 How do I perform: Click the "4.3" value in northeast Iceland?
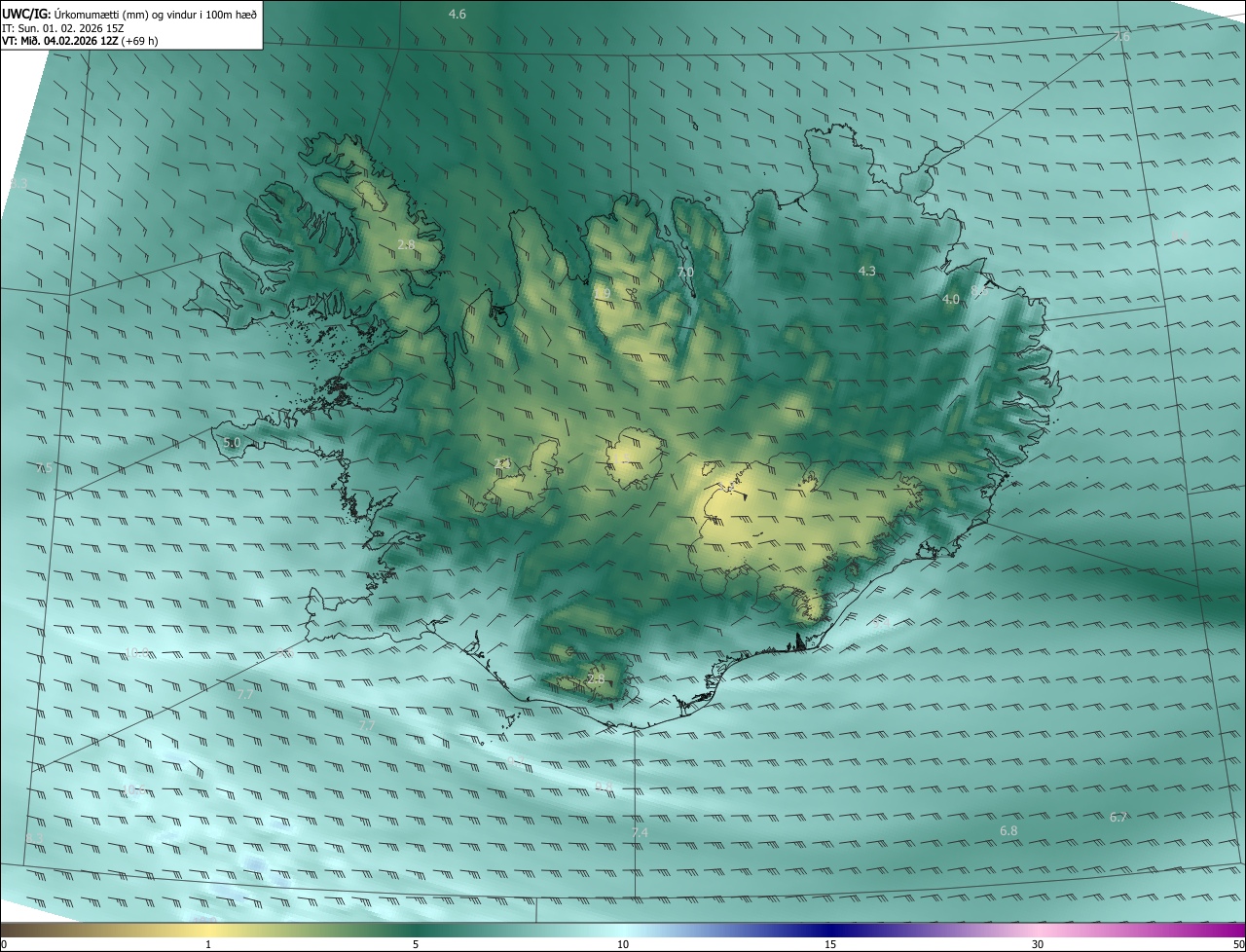pyautogui.click(x=867, y=271)
